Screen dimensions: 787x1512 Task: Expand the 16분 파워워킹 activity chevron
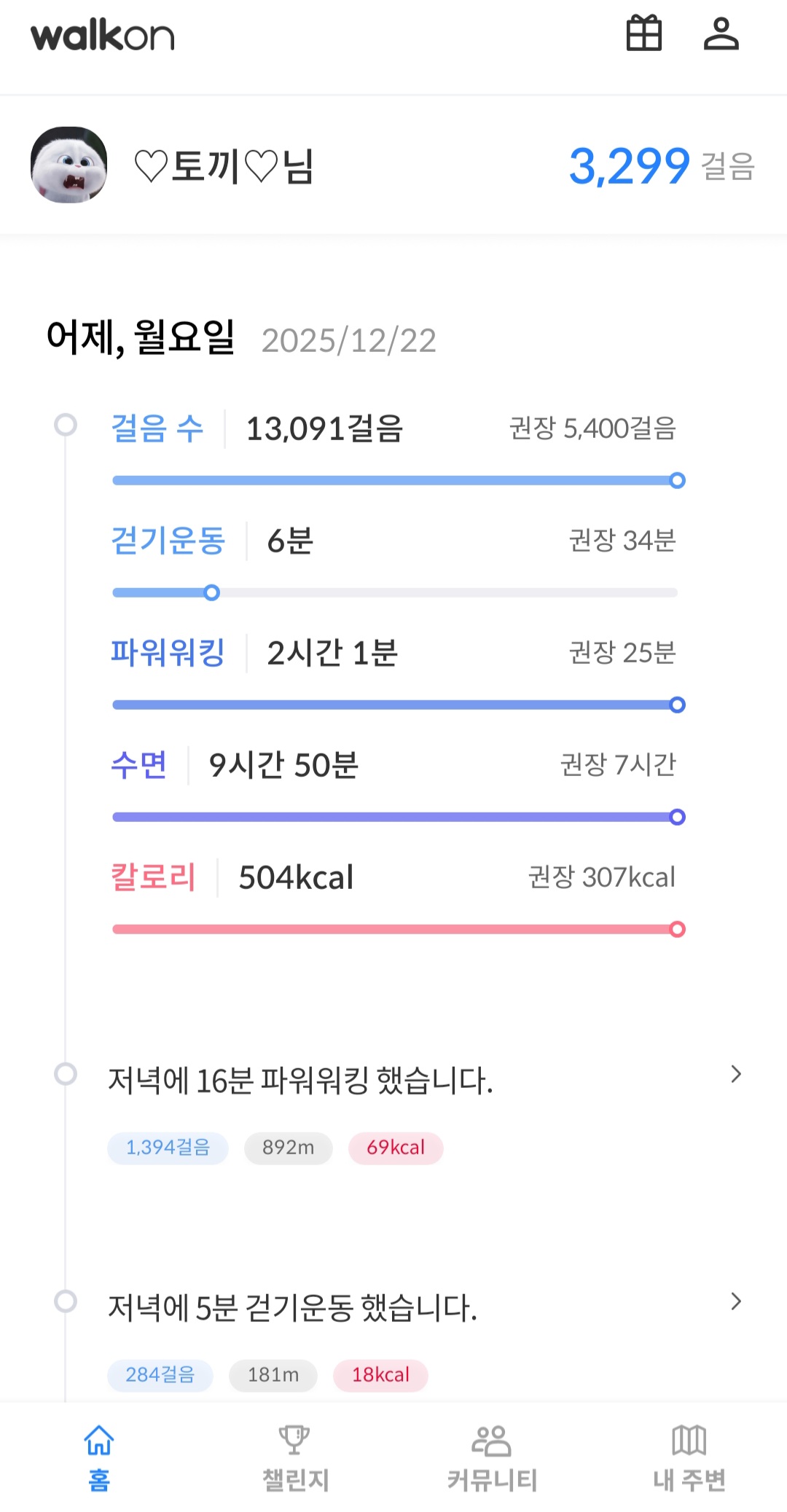pyautogui.click(x=736, y=1074)
